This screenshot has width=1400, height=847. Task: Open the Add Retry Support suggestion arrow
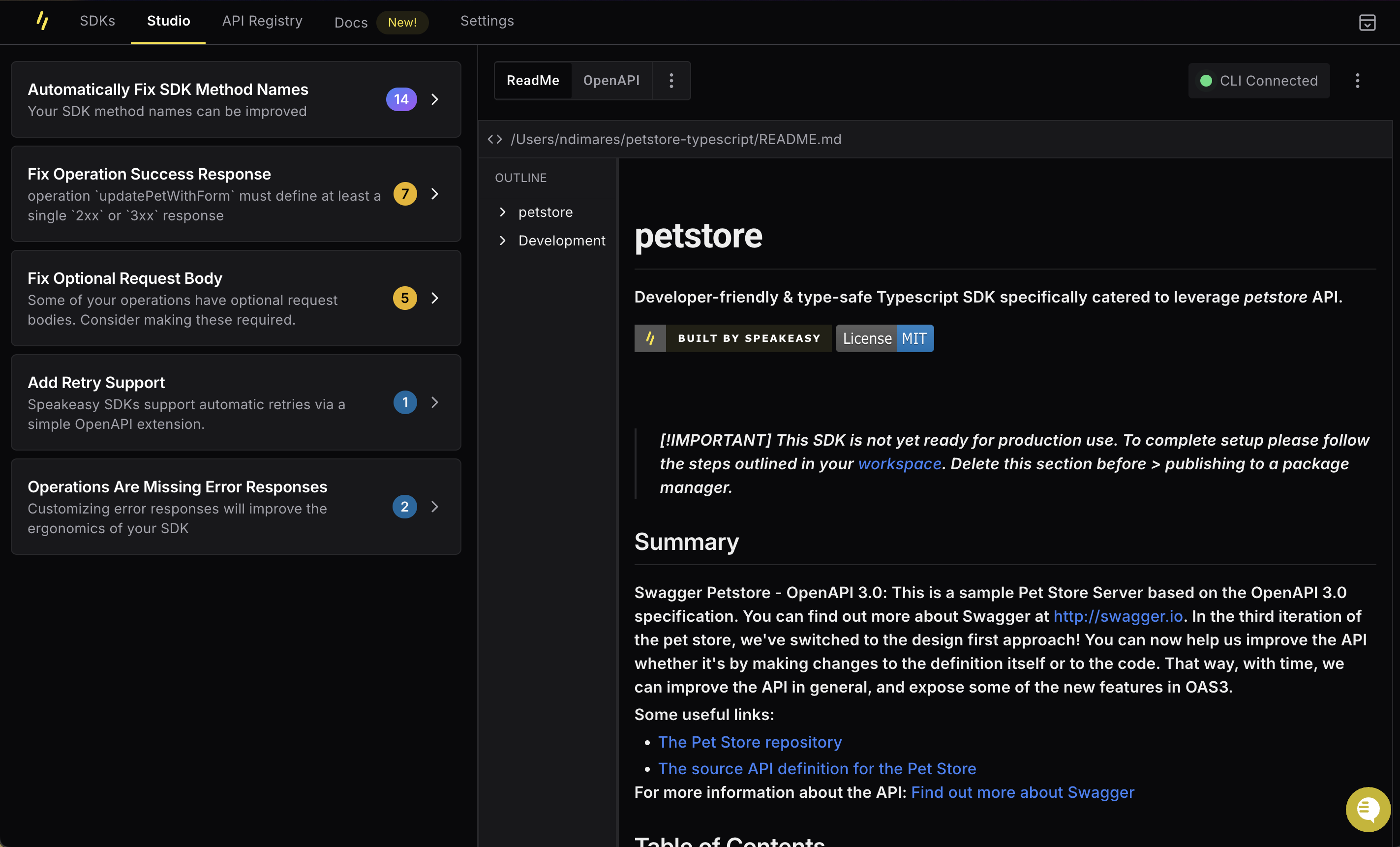pyautogui.click(x=435, y=402)
